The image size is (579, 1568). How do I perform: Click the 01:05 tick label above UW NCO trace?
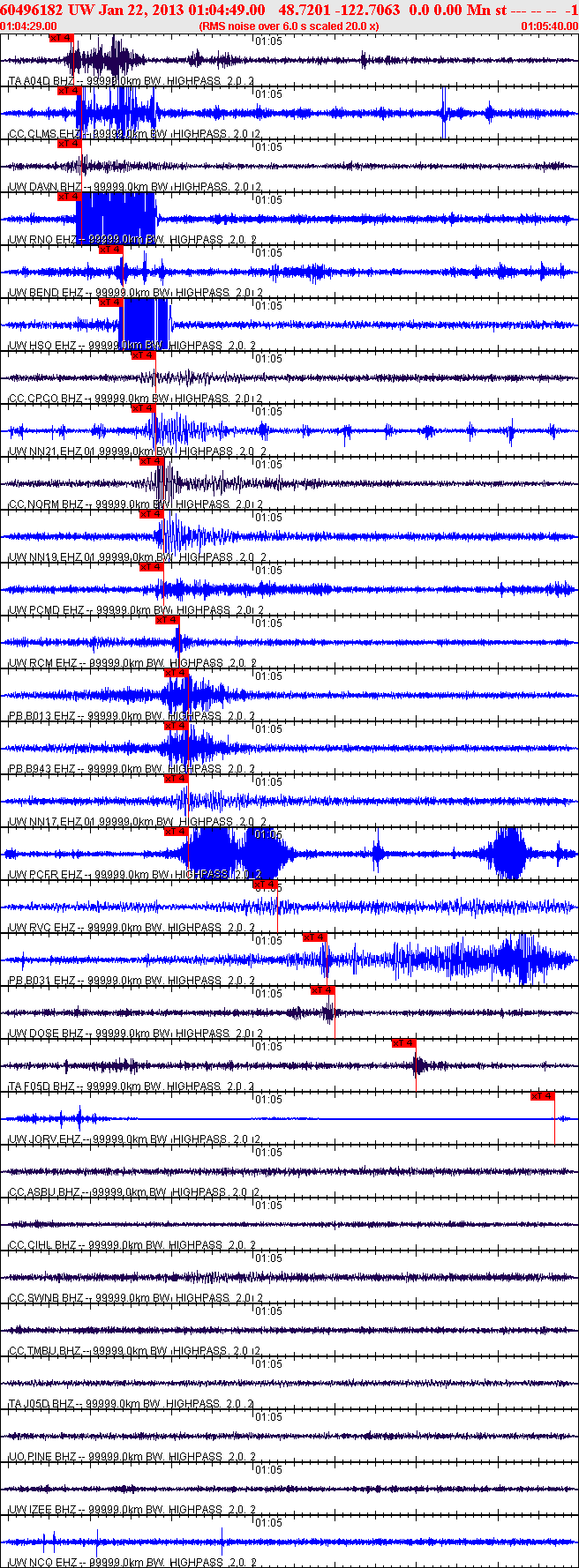268,1523
